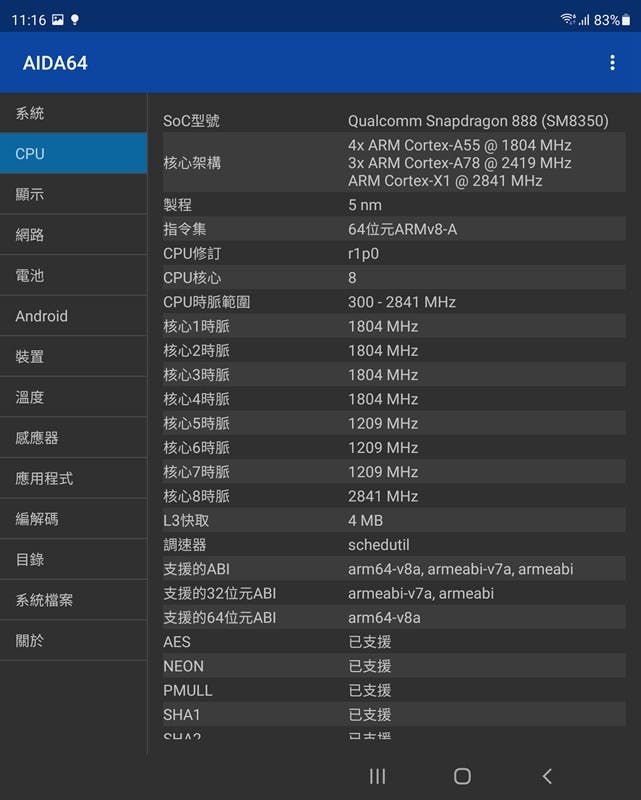The image size is (641, 800).
Task: Open the 關於 section
Action: click(x=73, y=640)
